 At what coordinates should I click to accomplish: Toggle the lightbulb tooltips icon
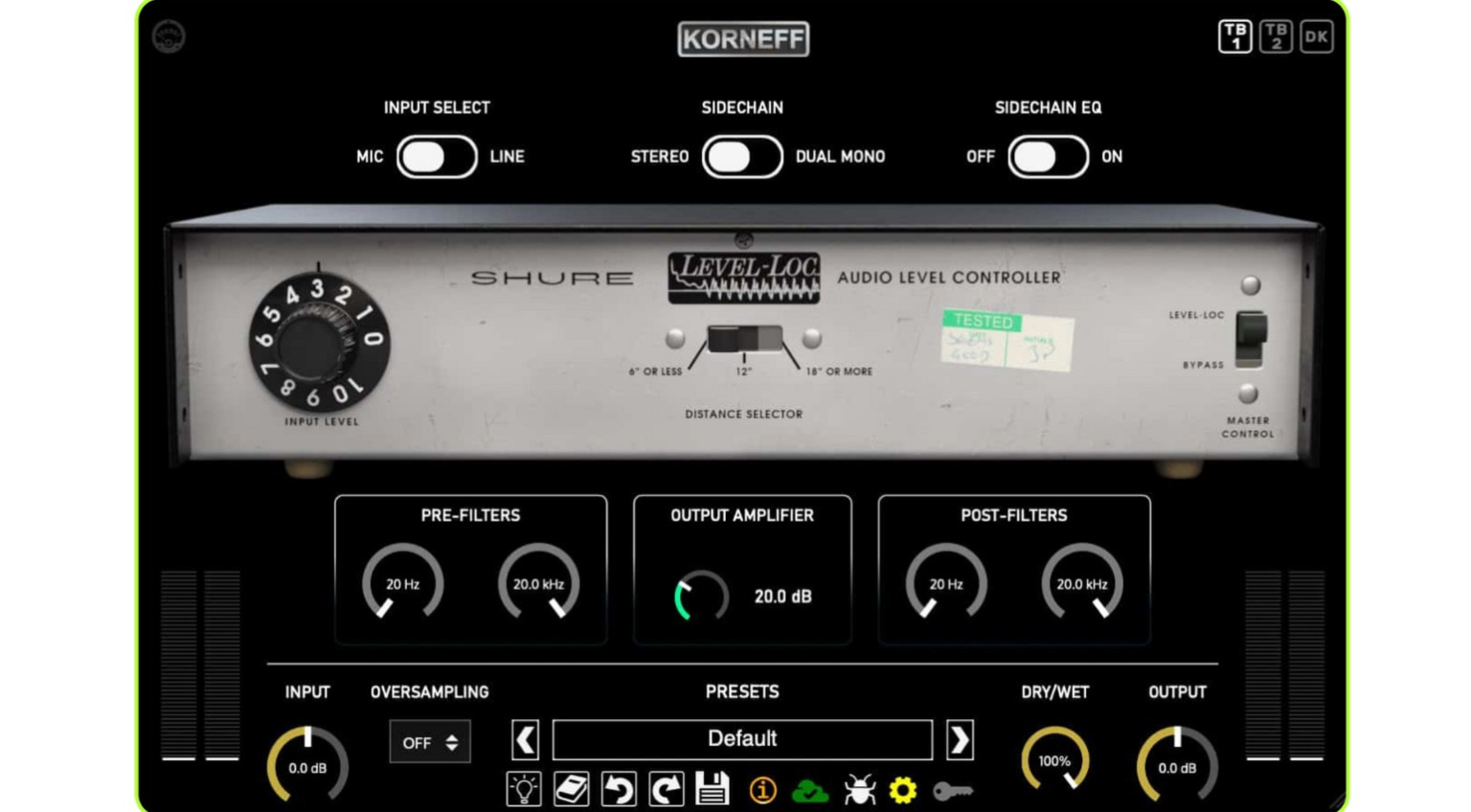[x=524, y=789]
